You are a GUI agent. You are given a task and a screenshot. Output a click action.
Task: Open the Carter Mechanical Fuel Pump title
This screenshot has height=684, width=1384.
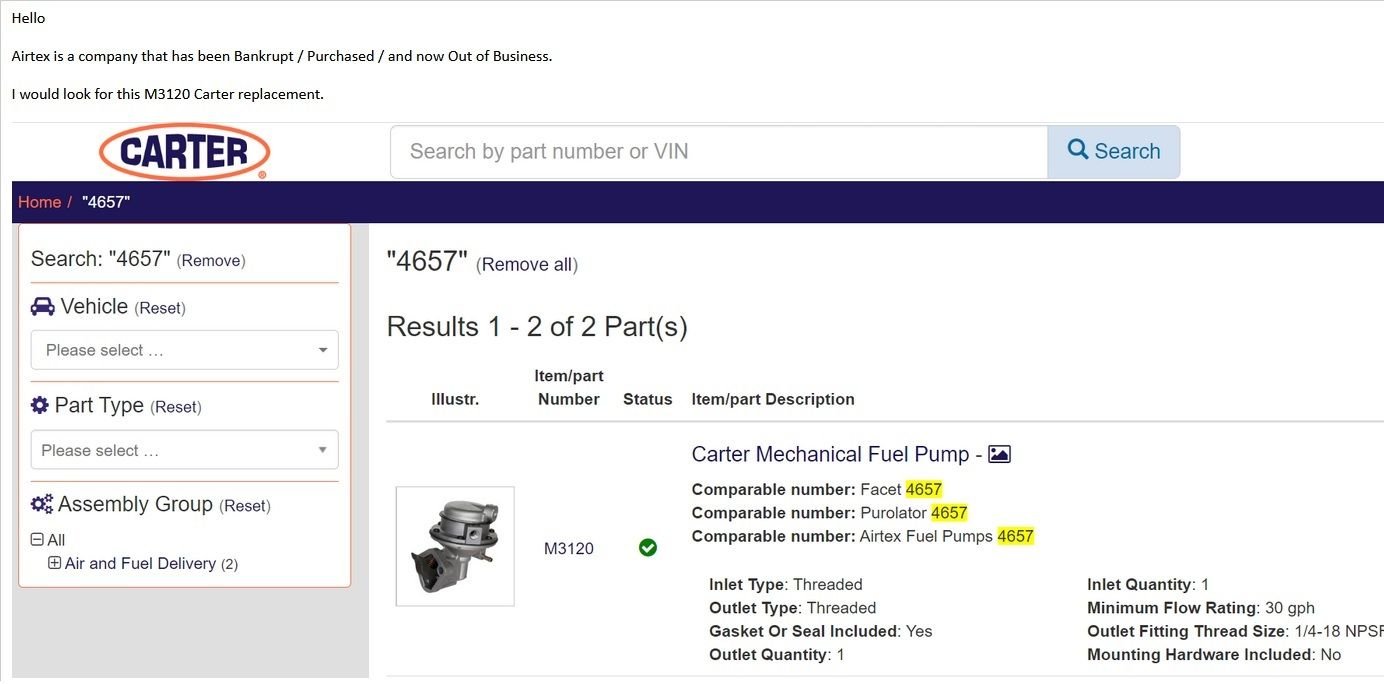pyautogui.click(x=830, y=454)
